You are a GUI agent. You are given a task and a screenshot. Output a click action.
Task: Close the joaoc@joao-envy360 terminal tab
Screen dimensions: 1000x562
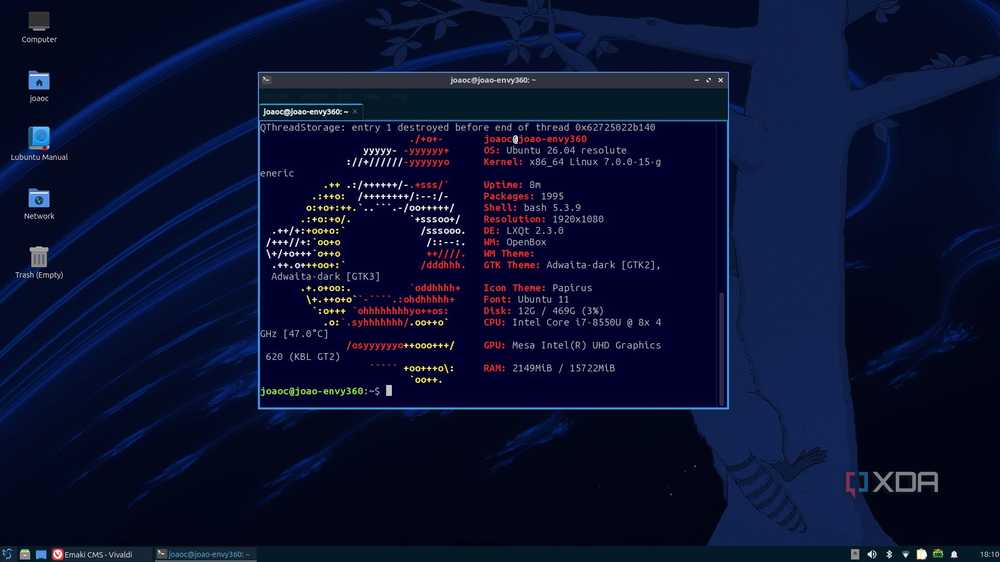(x=355, y=112)
